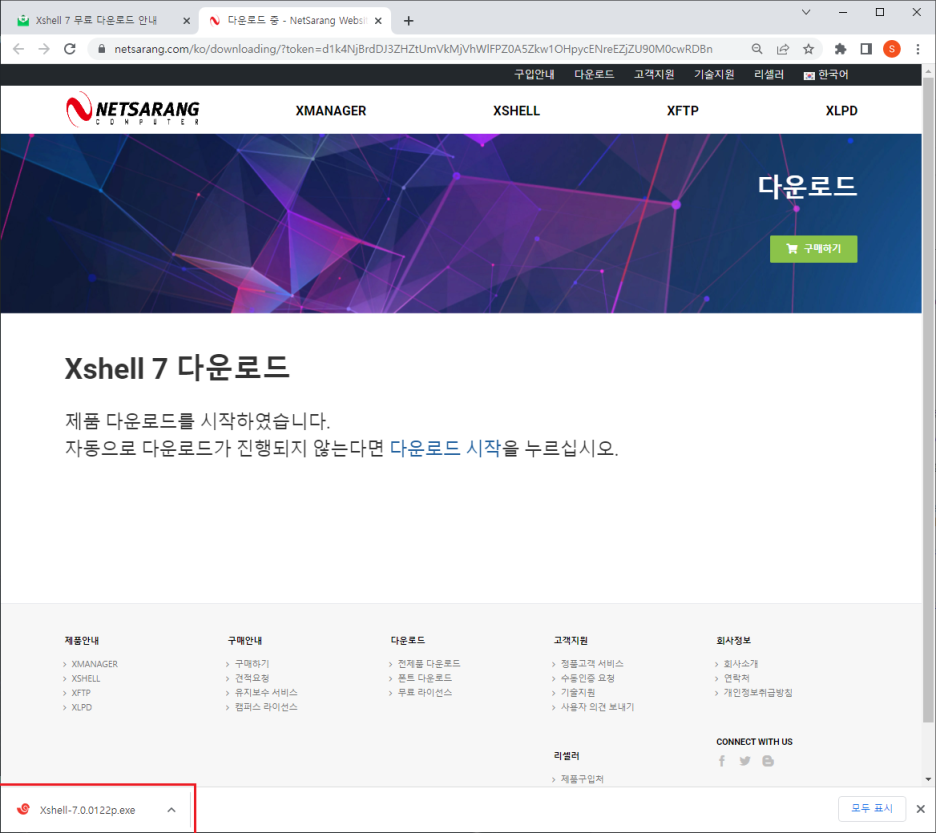
Task: Click the Twitter icon under CONNECT WITH US
Action: pyautogui.click(x=745, y=761)
